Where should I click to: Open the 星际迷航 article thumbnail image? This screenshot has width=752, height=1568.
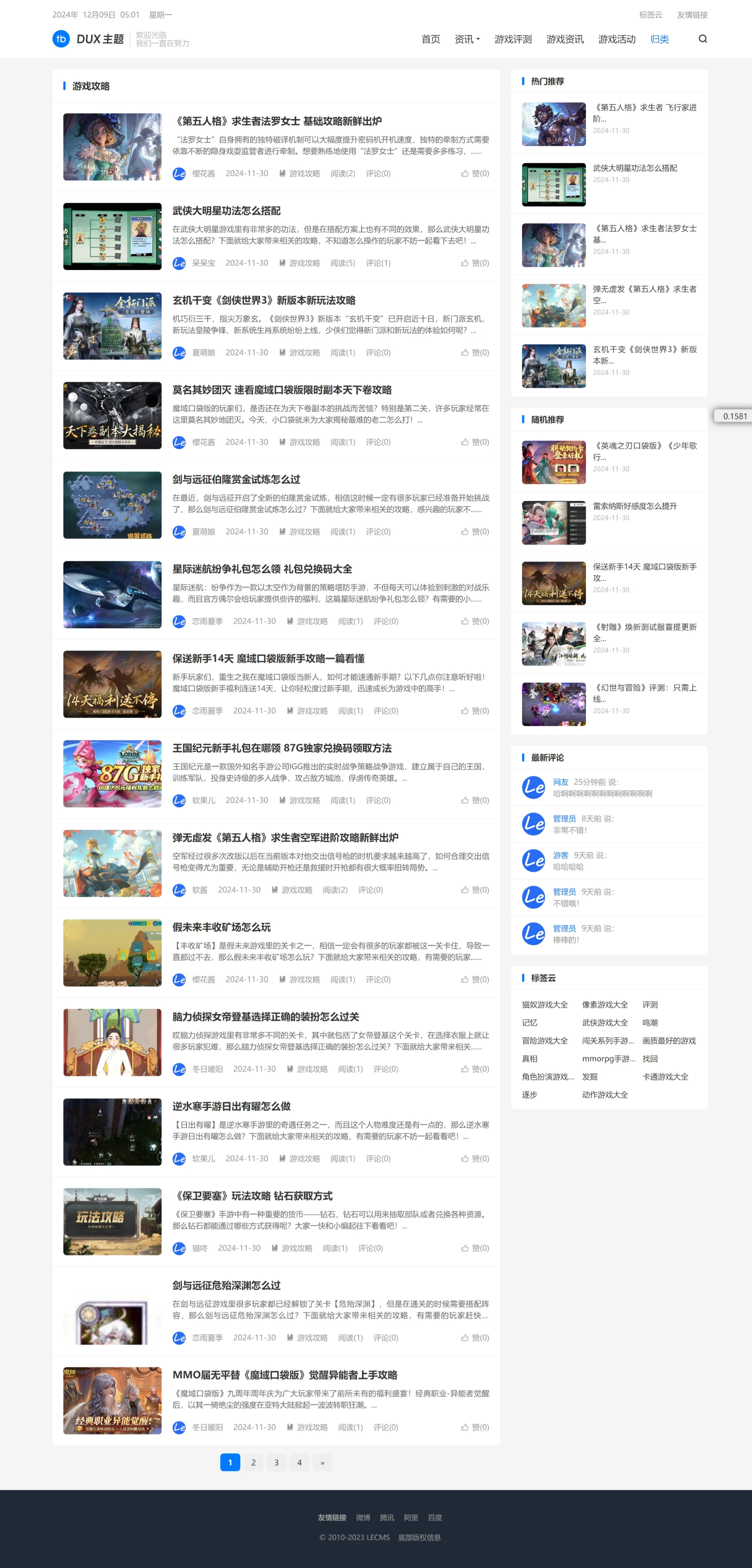(x=112, y=595)
